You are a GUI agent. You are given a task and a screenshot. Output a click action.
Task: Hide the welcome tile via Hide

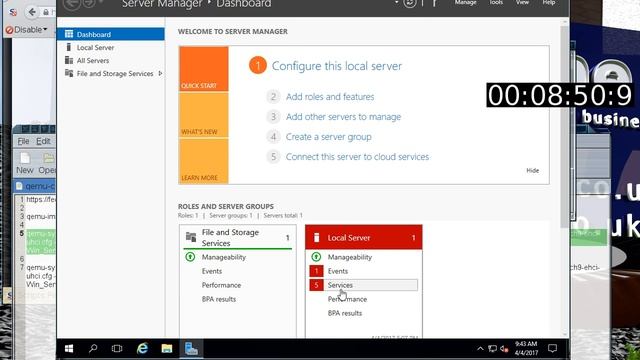click(x=532, y=171)
